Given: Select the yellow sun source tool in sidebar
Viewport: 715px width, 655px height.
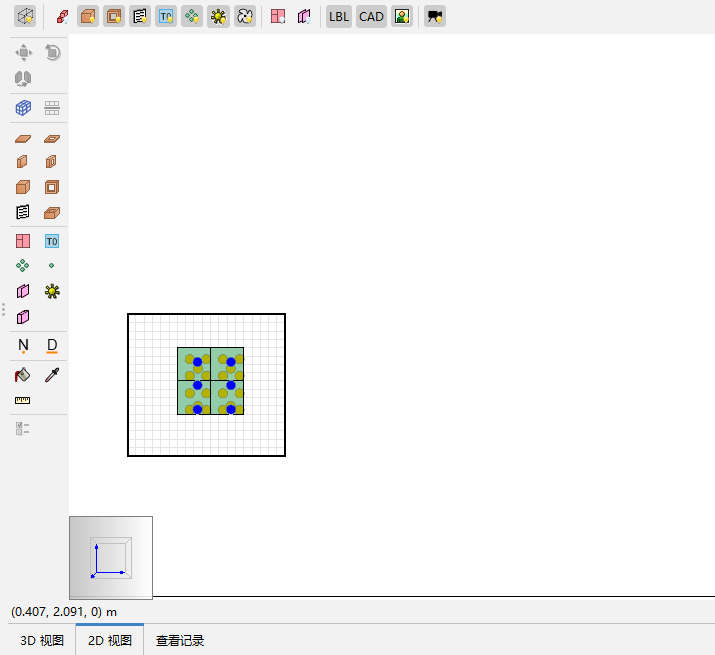Looking at the screenshot, I should click(x=52, y=291).
